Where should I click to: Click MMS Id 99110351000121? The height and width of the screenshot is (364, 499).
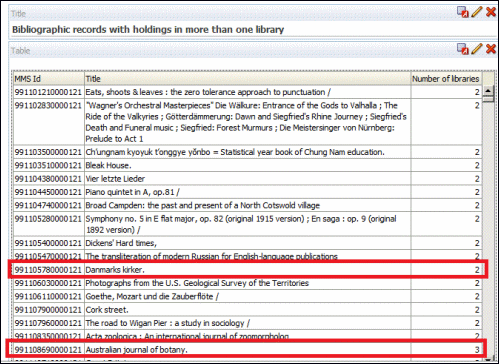(x=48, y=165)
